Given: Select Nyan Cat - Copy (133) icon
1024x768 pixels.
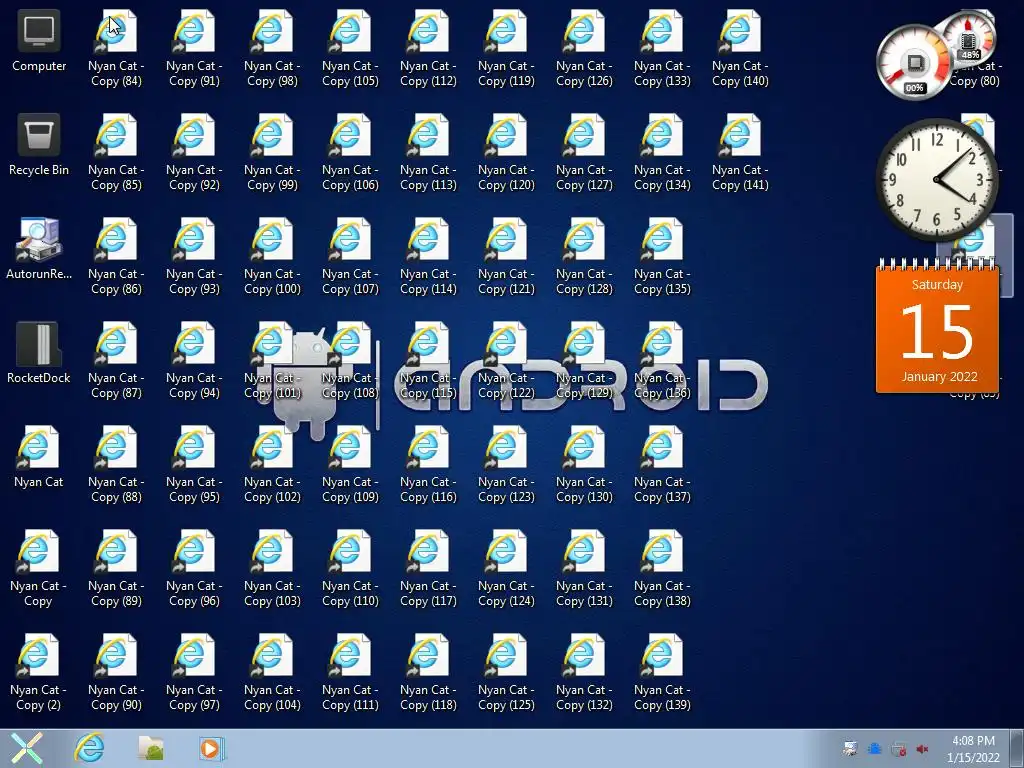Looking at the screenshot, I should pyautogui.click(x=662, y=49).
